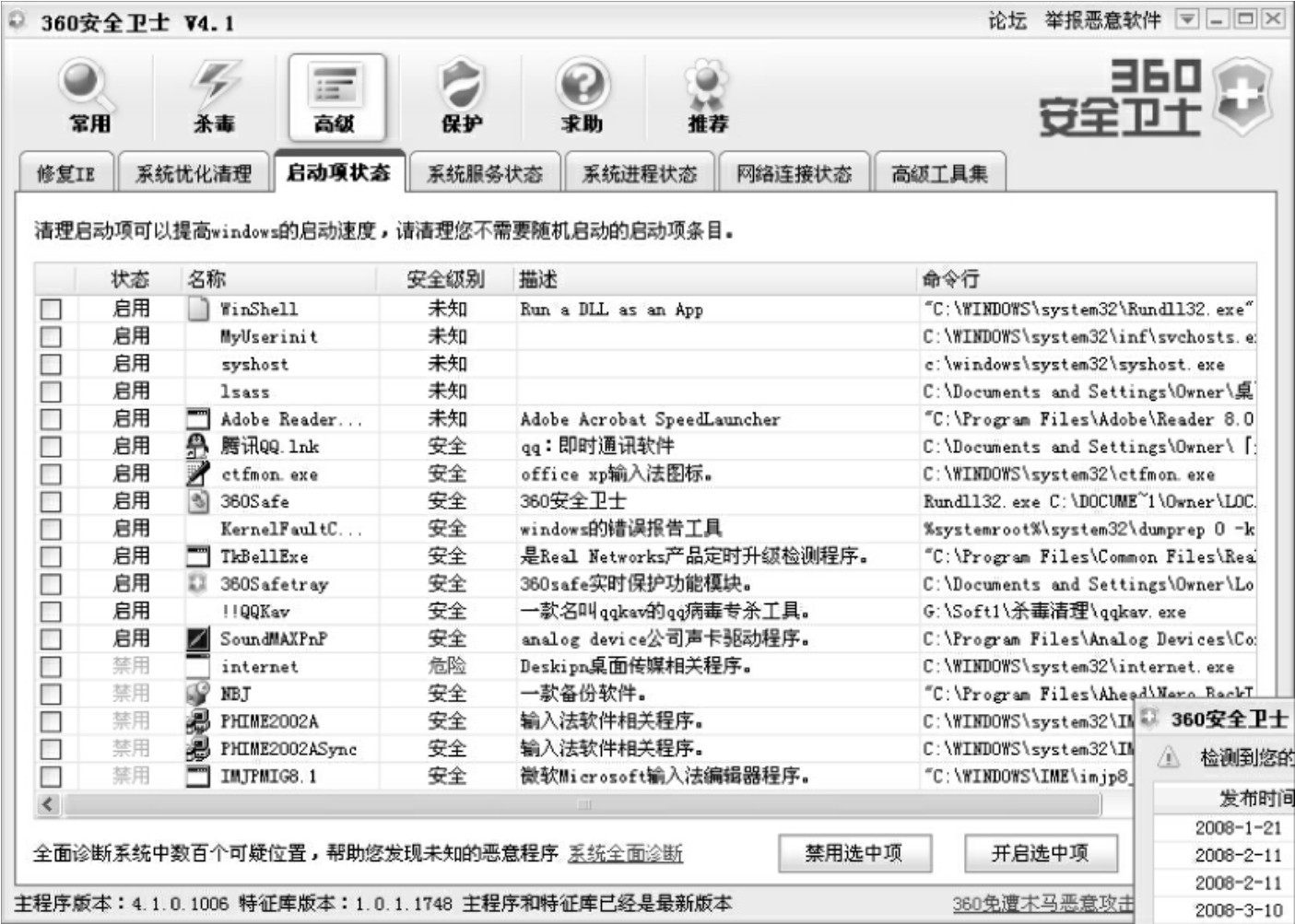The width and height of the screenshot is (1295, 924).
Task: Select the 启动项状态 tab
Action: pyautogui.click(x=339, y=171)
